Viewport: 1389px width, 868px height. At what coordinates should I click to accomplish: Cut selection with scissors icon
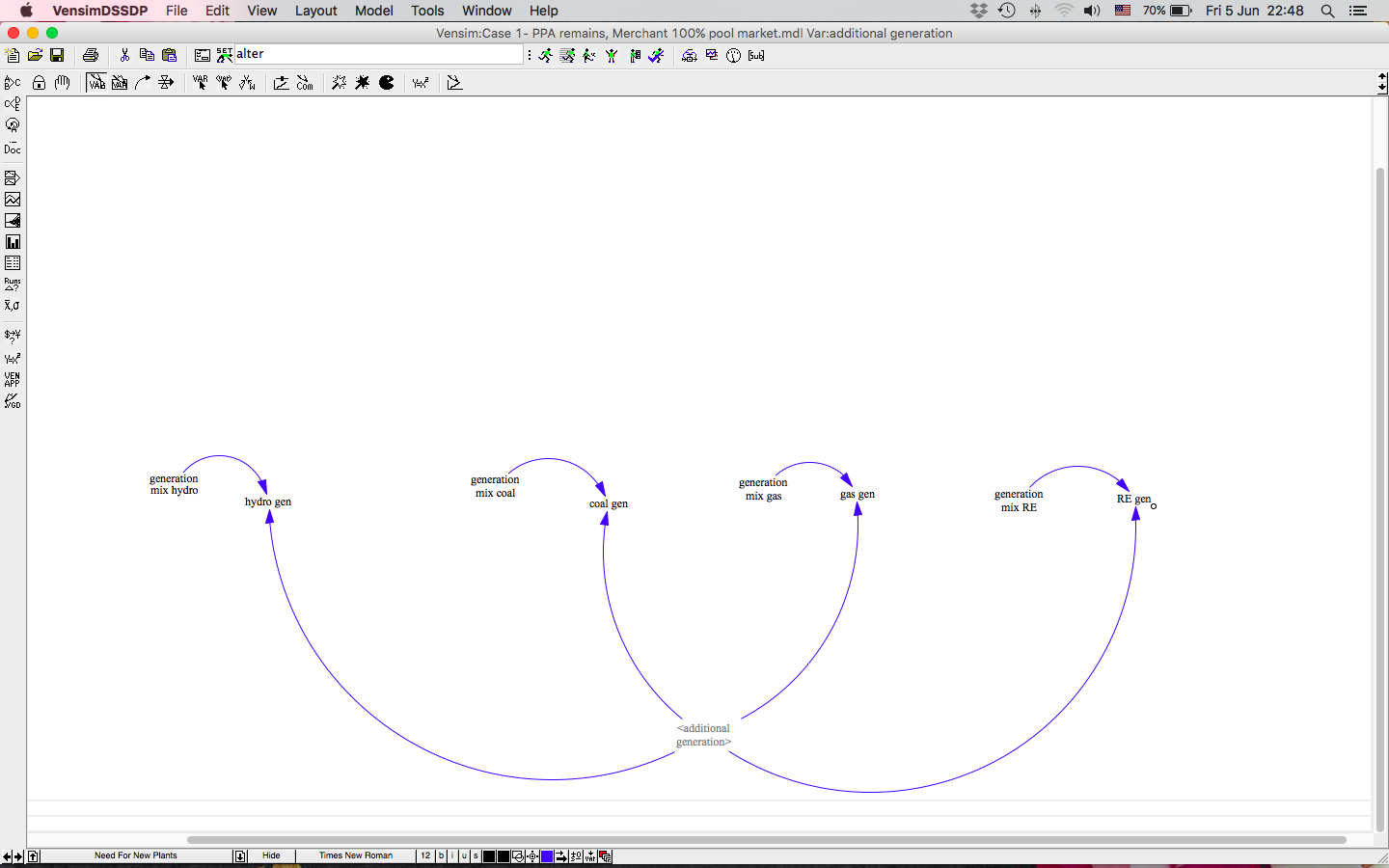124,56
